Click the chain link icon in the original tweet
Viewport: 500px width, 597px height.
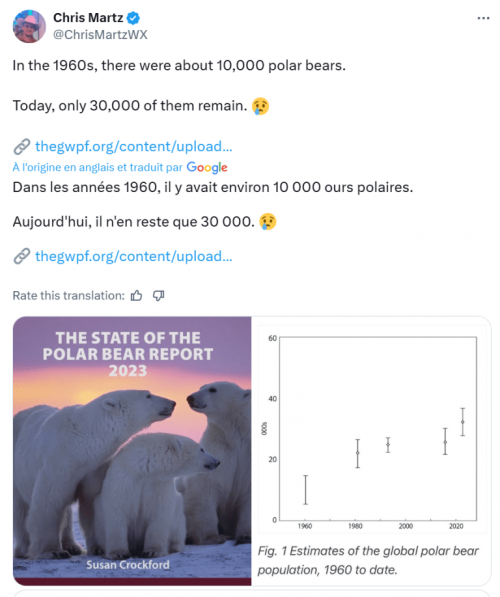22,147
